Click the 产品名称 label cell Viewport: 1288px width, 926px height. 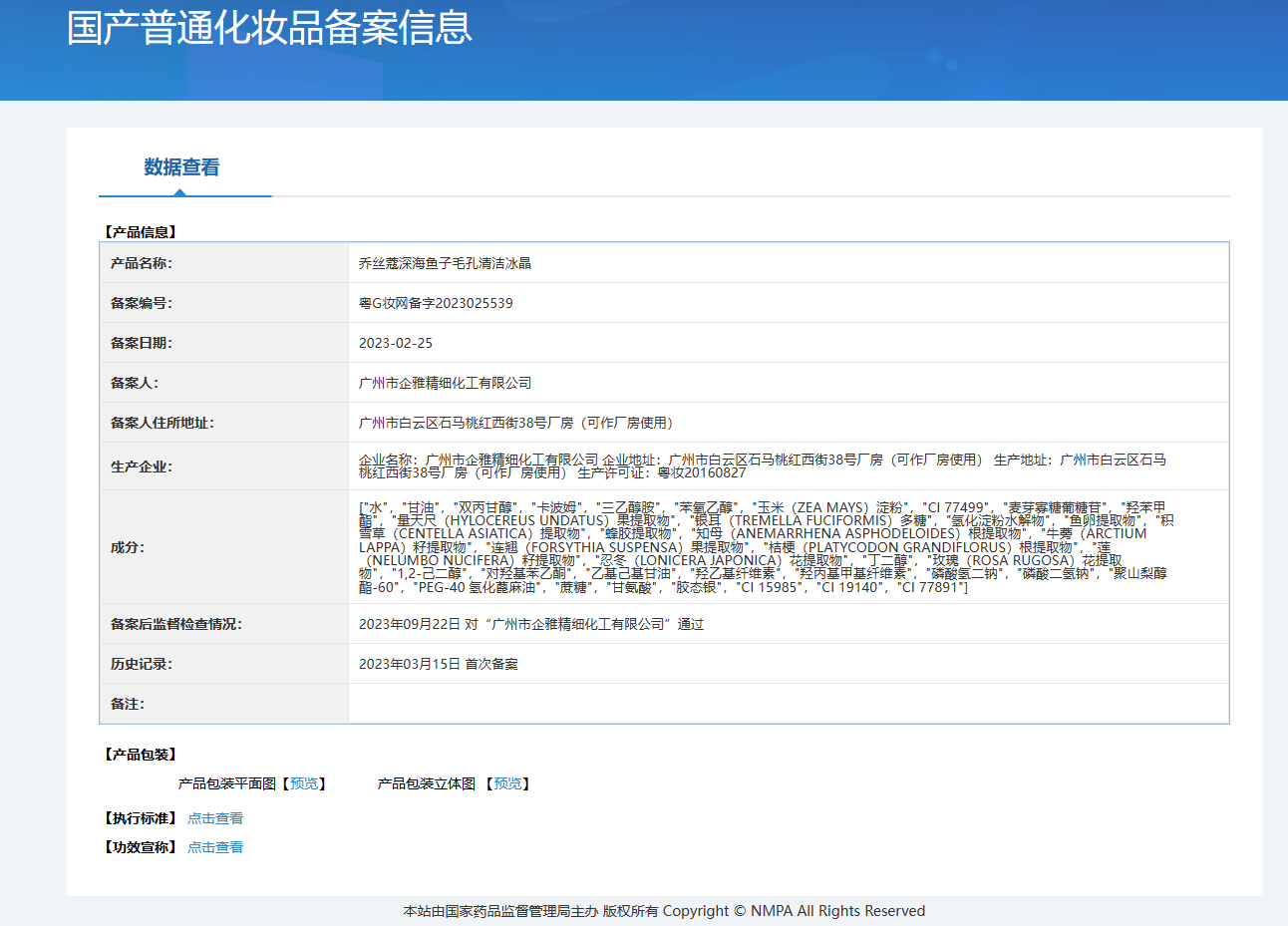coord(142,263)
